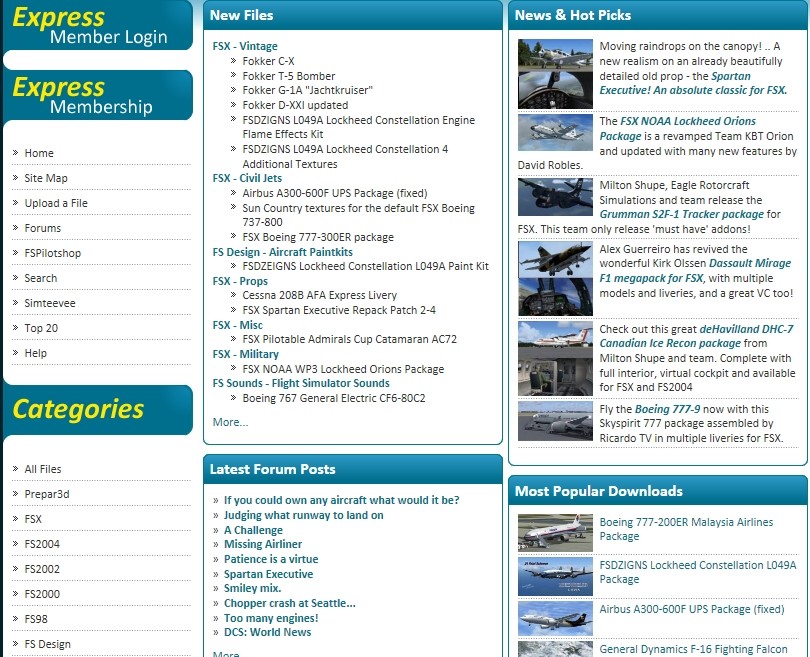
Task: Open the FSX category
Action: pos(33,519)
